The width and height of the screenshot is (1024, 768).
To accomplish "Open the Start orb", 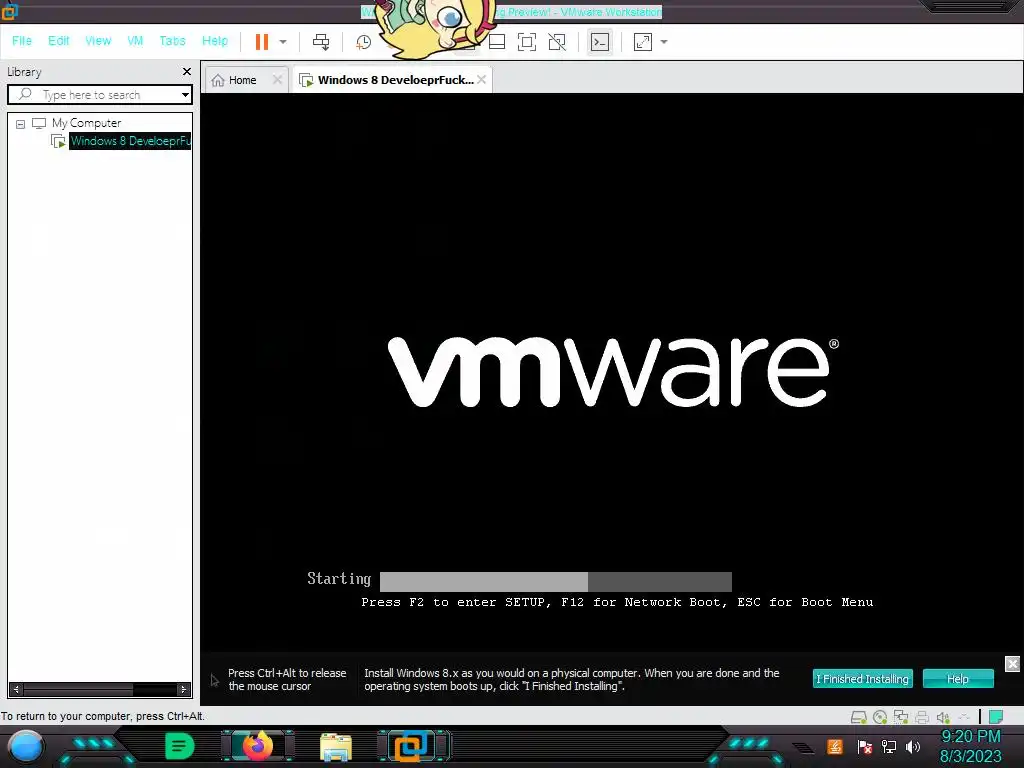I will click(26, 747).
